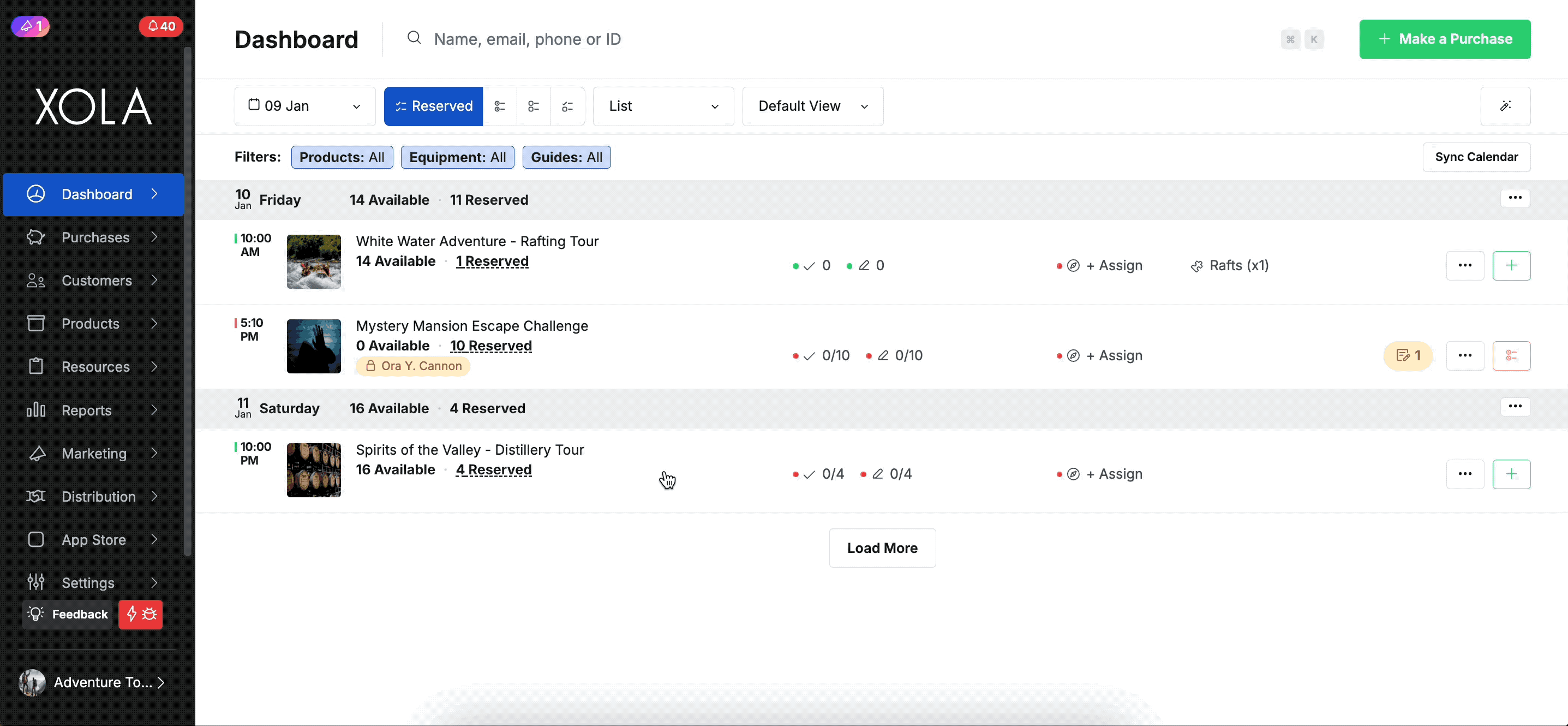Click check-in 0/10 for Mystery Mansion

tap(821, 356)
